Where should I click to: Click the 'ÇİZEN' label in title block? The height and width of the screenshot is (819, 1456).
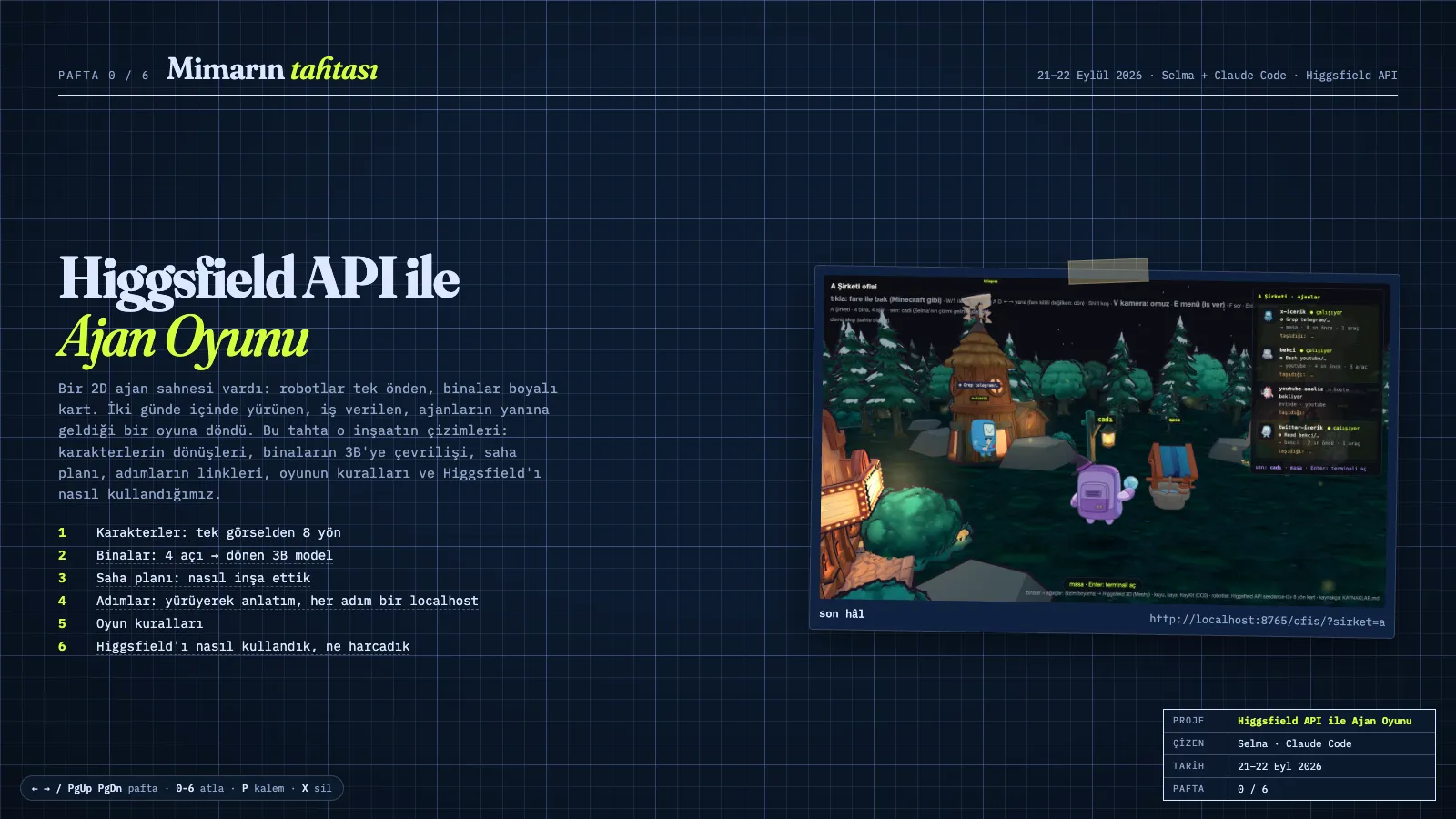pos(1188,743)
